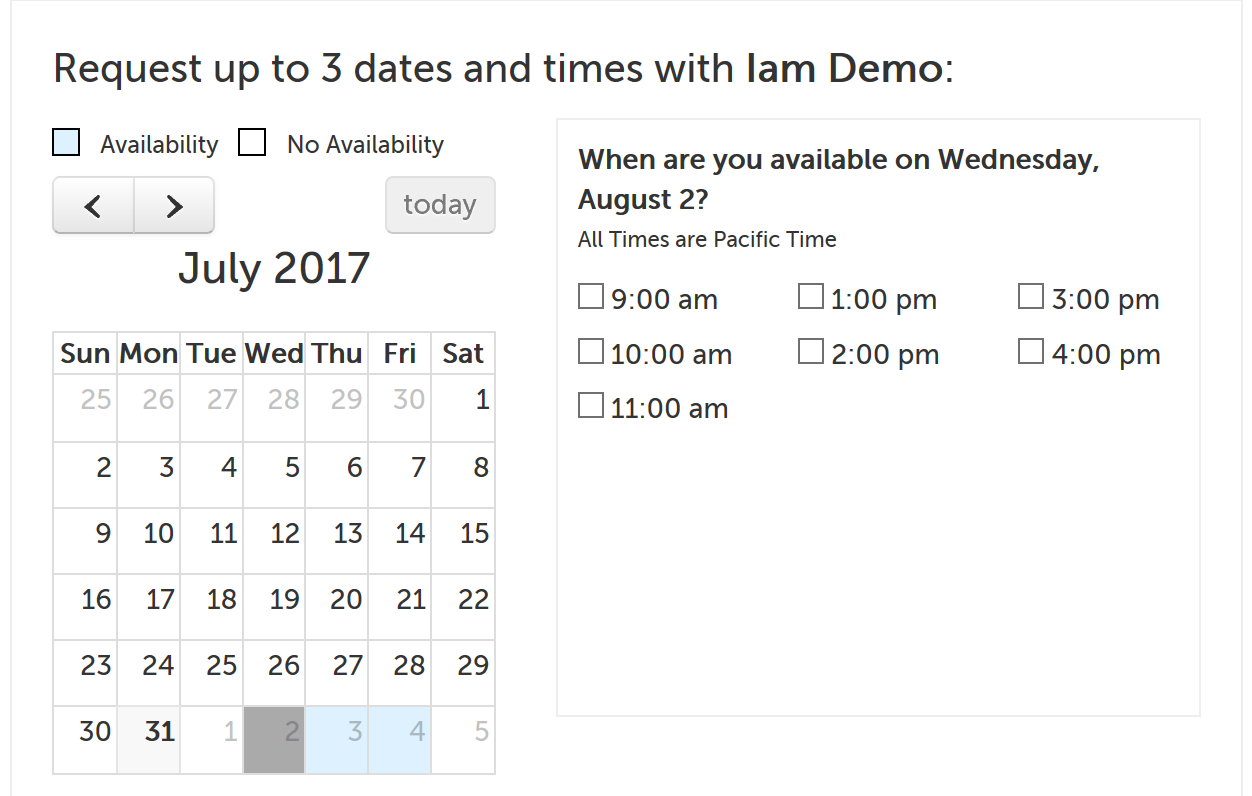
Task: Click the No Availability legend swatch
Action: 251,142
